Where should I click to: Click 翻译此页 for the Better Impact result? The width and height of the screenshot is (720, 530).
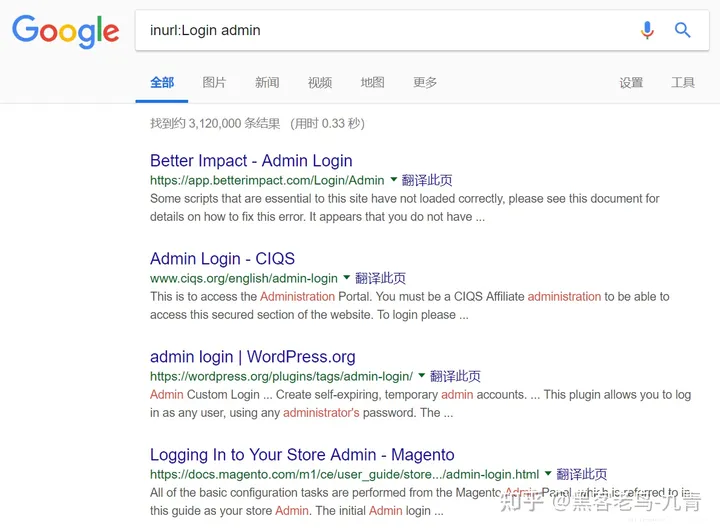(x=427, y=180)
